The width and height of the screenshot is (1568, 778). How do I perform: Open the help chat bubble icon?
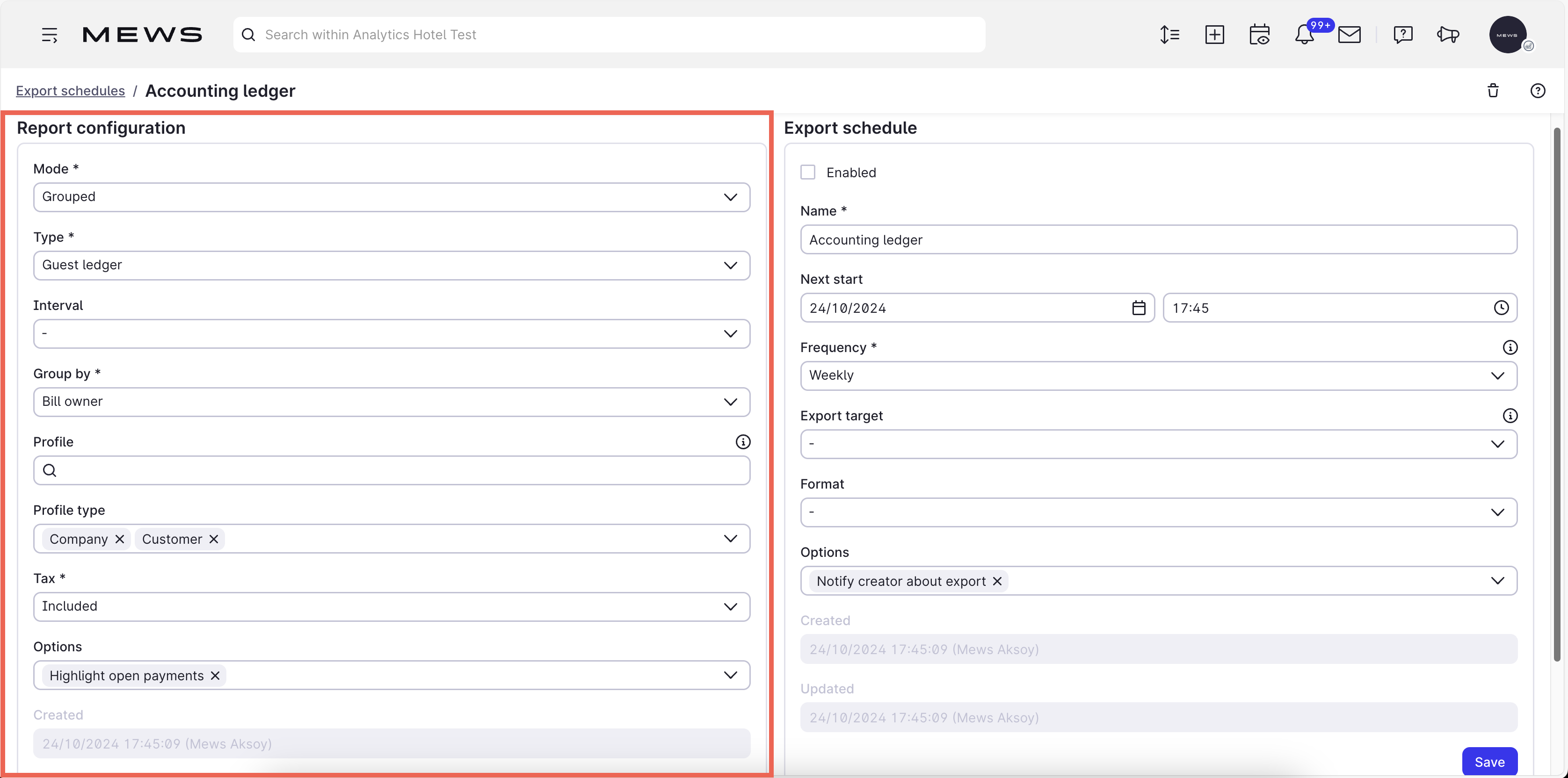(x=1403, y=35)
